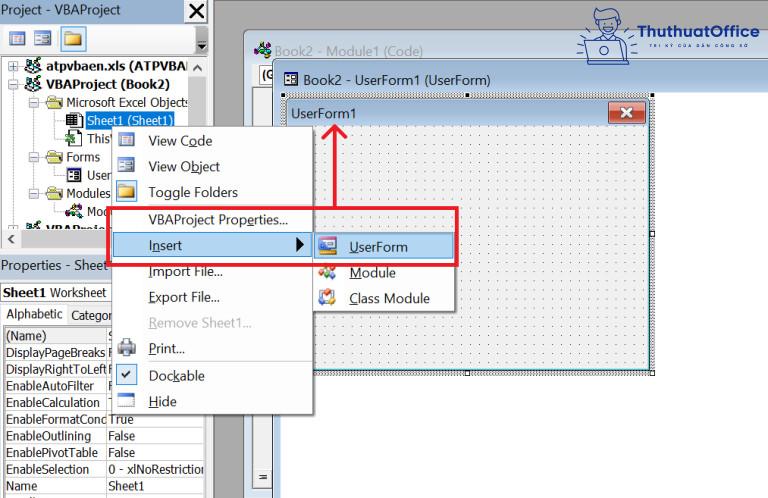
Task: Click the printer icon beside Print
Action: pyautogui.click(x=127, y=347)
